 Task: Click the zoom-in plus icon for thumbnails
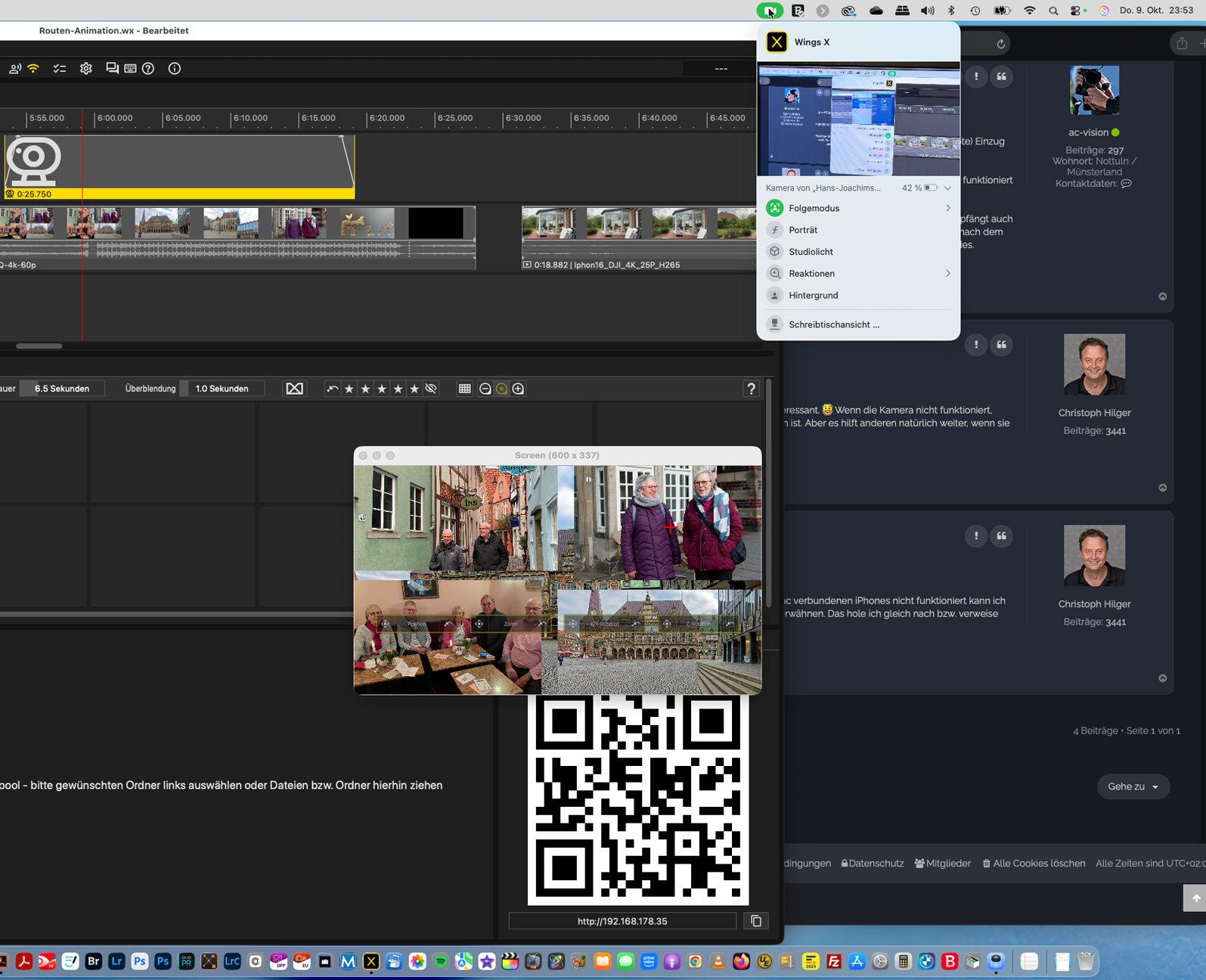[x=518, y=389]
